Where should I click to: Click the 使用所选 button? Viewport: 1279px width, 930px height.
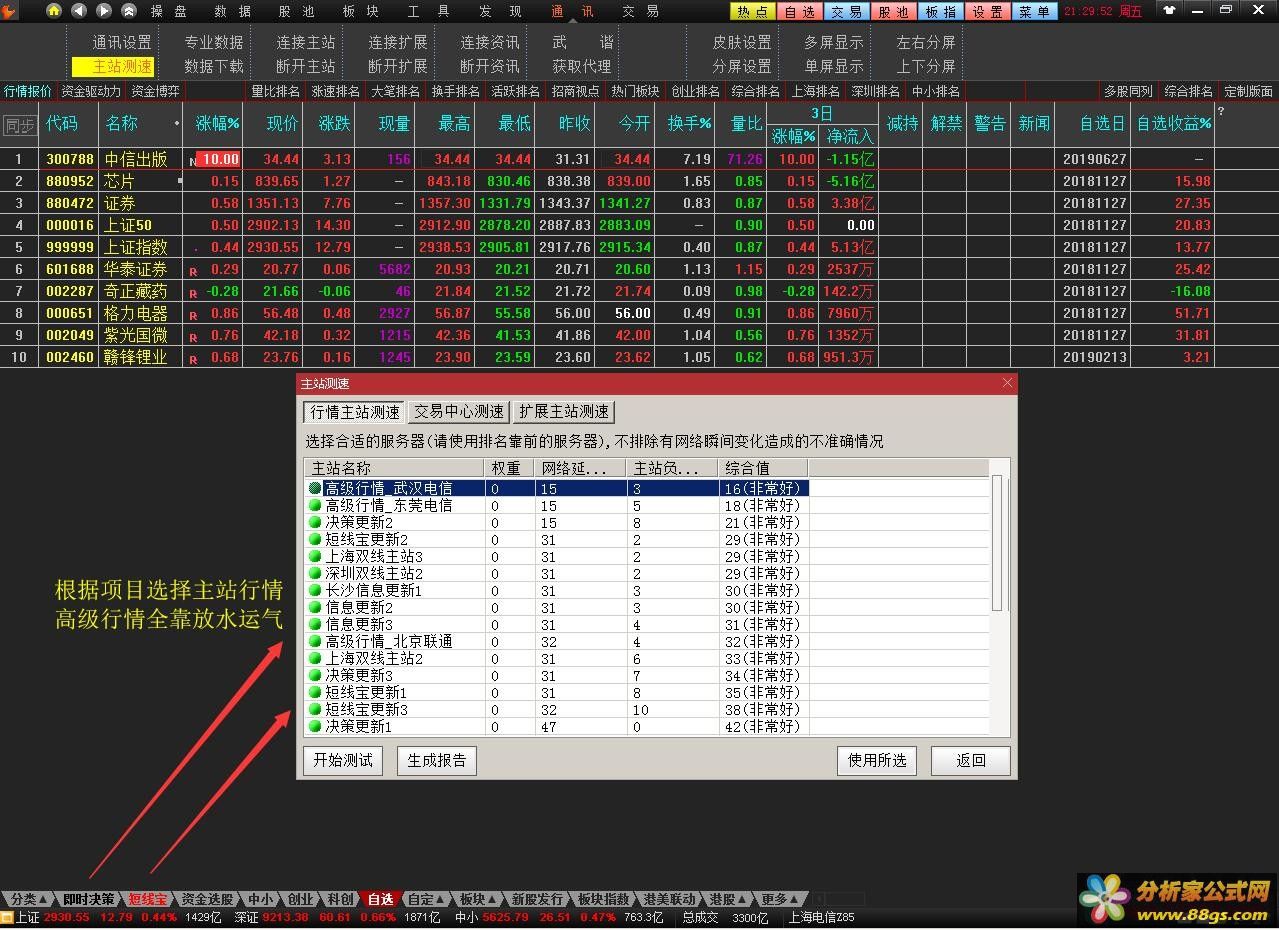click(877, 761)
